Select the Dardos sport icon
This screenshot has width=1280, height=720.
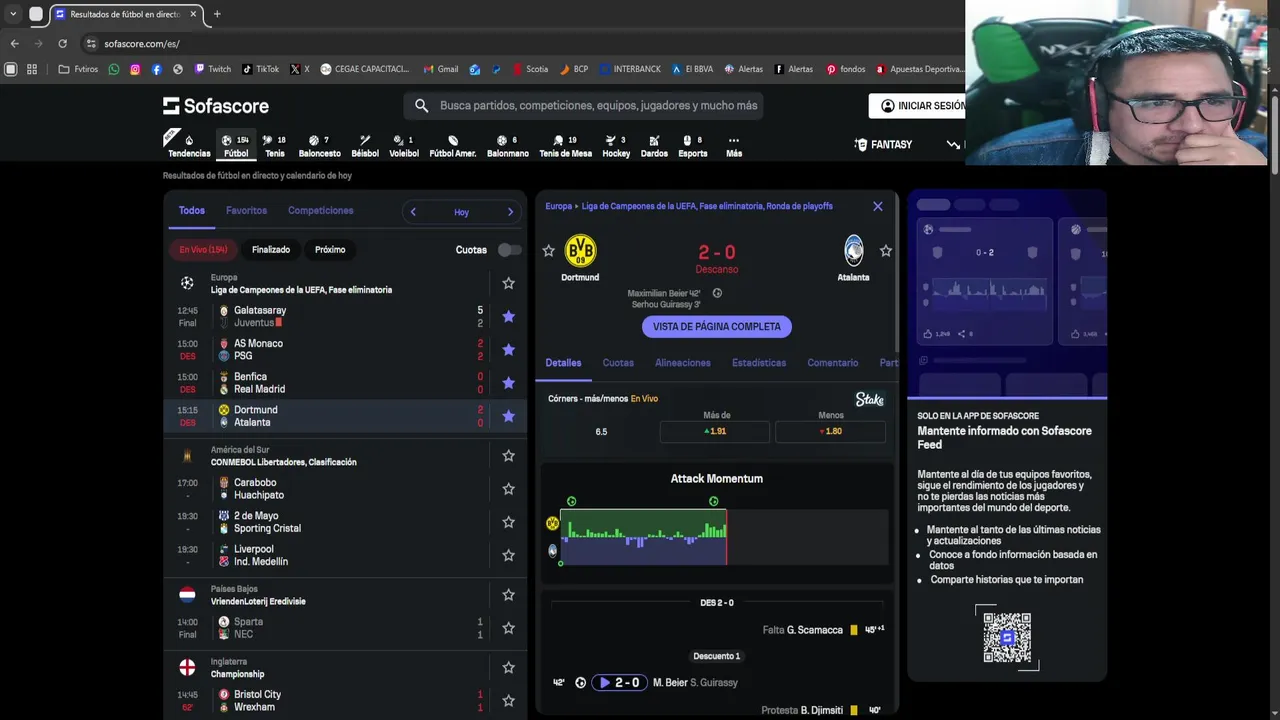[654, 145]
